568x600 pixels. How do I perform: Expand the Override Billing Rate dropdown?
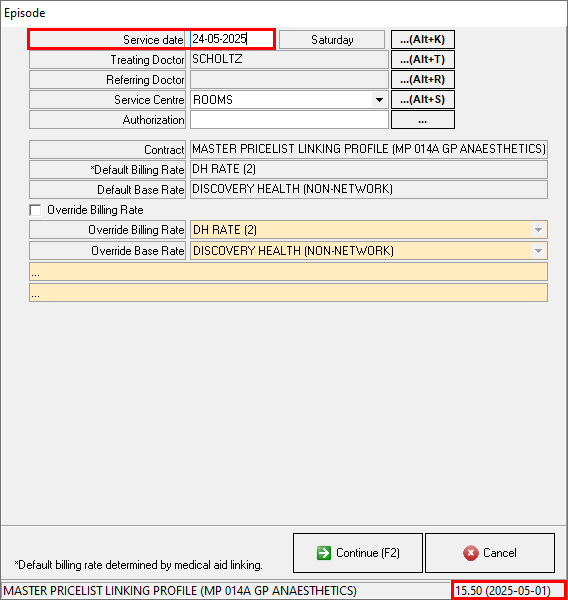click(538, 230)
